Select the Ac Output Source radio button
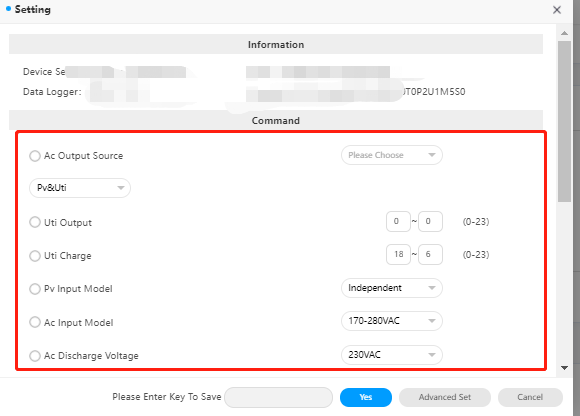Image resolution: width=580 pixels, height=416 pixels. tap(35, 156)
